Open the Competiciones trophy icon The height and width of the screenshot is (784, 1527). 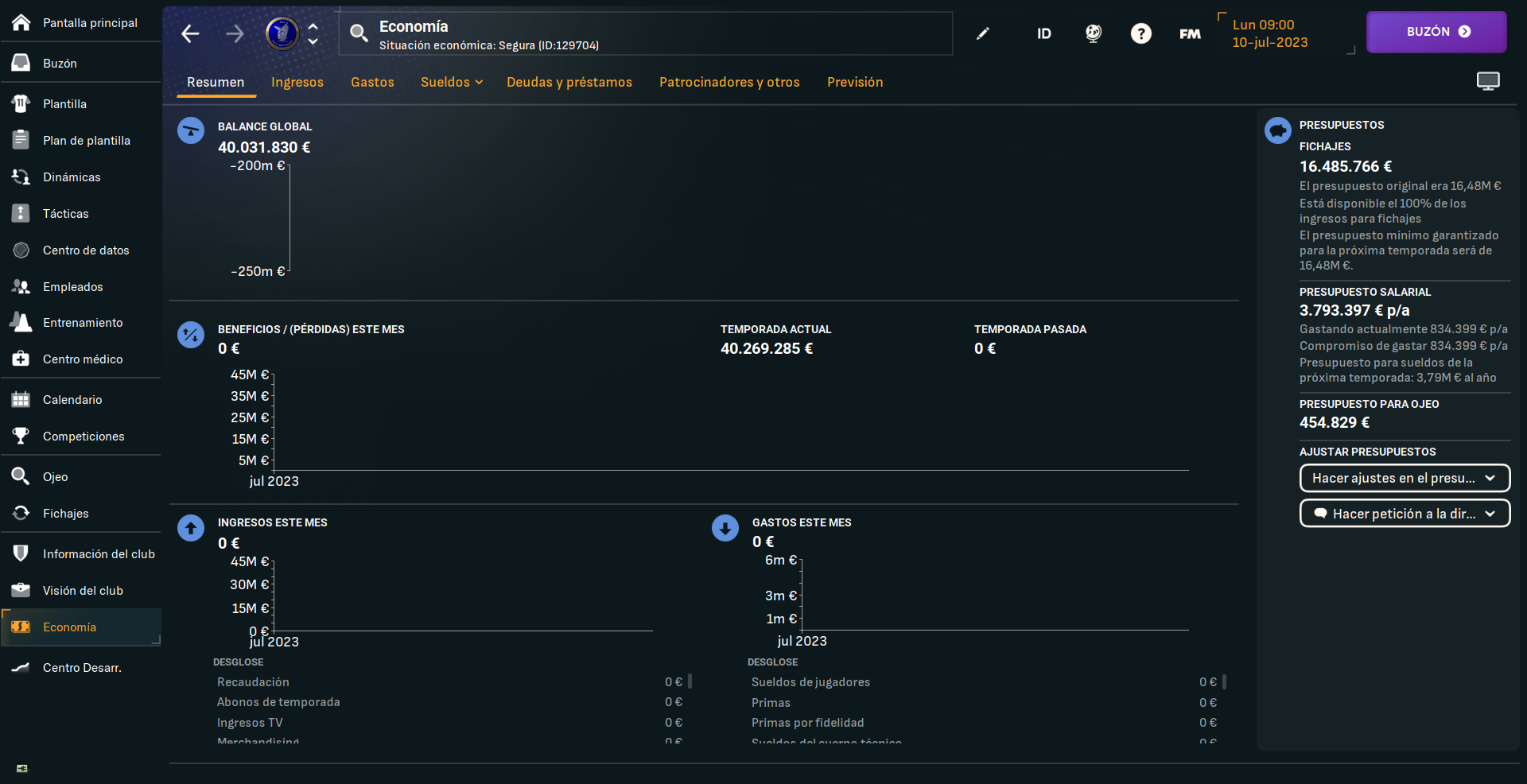21,436
